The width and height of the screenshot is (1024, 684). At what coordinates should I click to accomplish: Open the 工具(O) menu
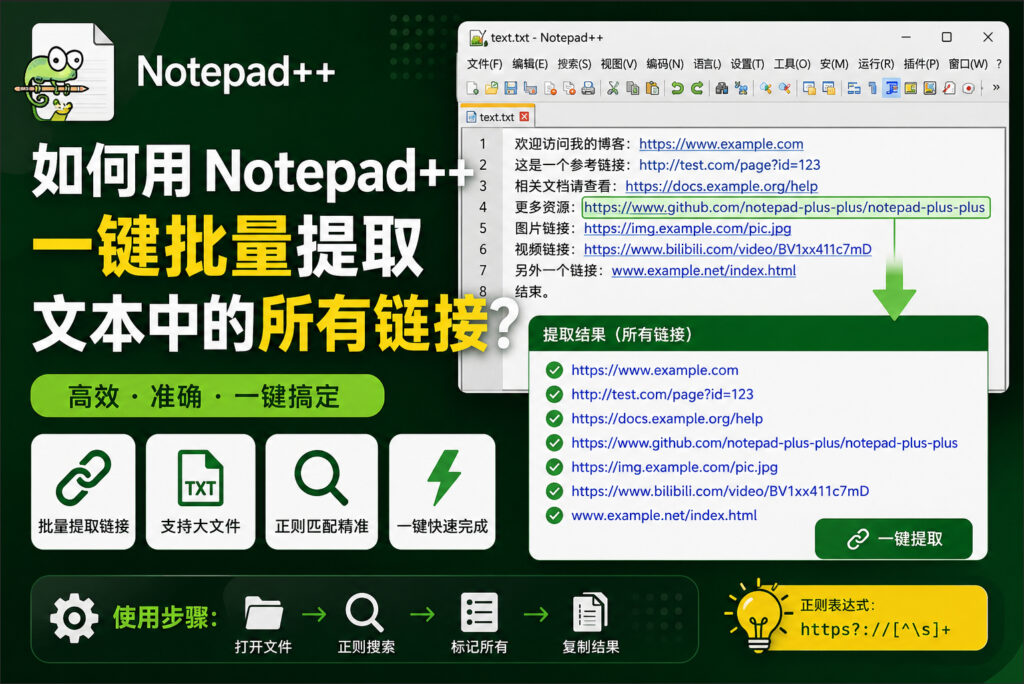(792, 64)
